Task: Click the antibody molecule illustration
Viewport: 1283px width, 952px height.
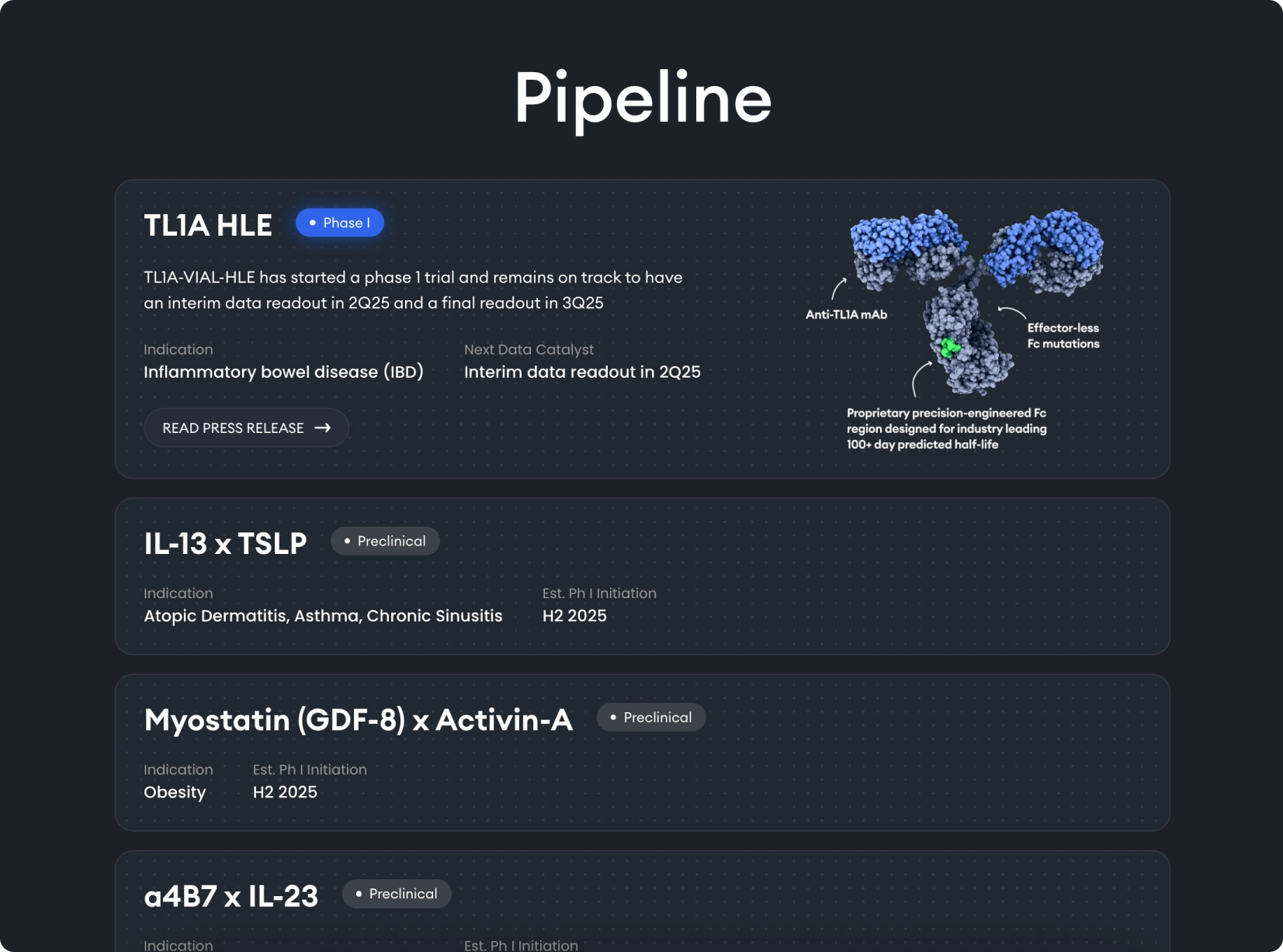Action: (976, 302)
